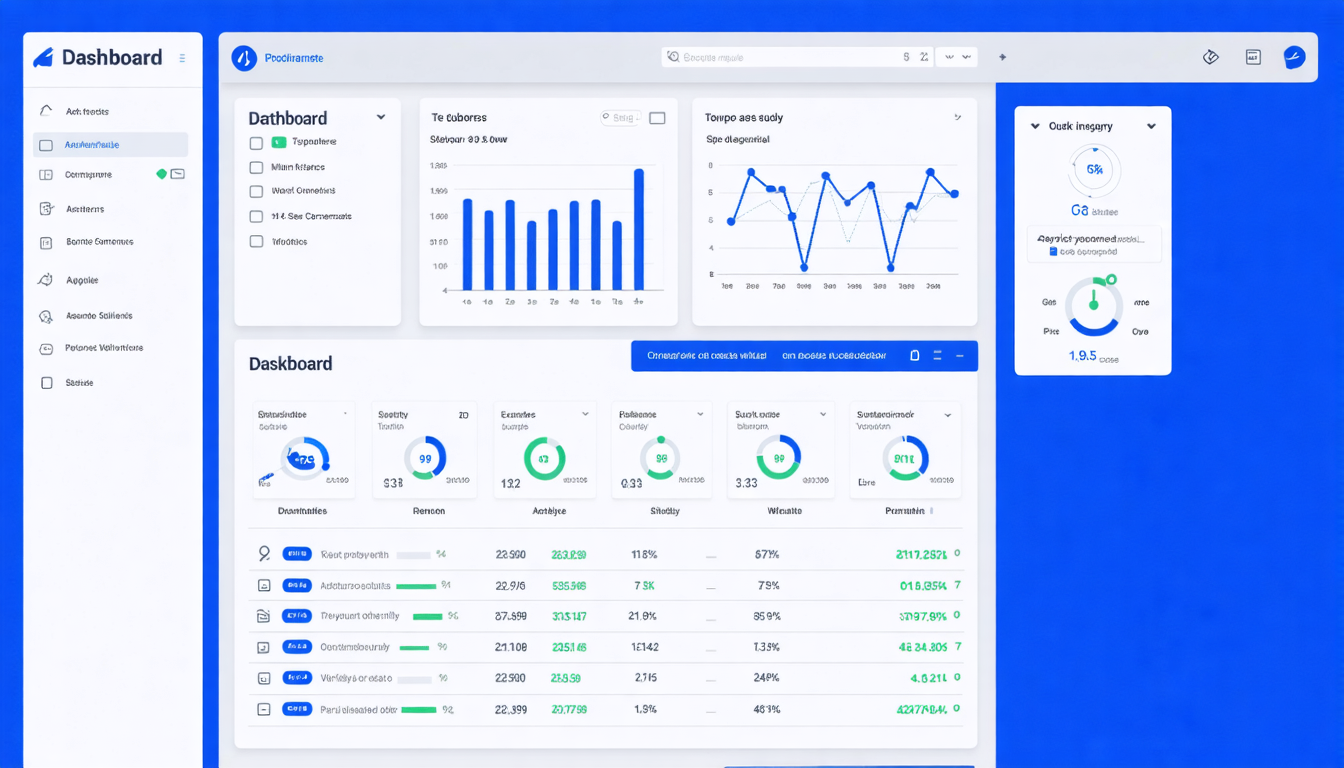Click the round blue logo in the top bar
The width and height of the screenshot is (1344, 768).
[244, 58]
